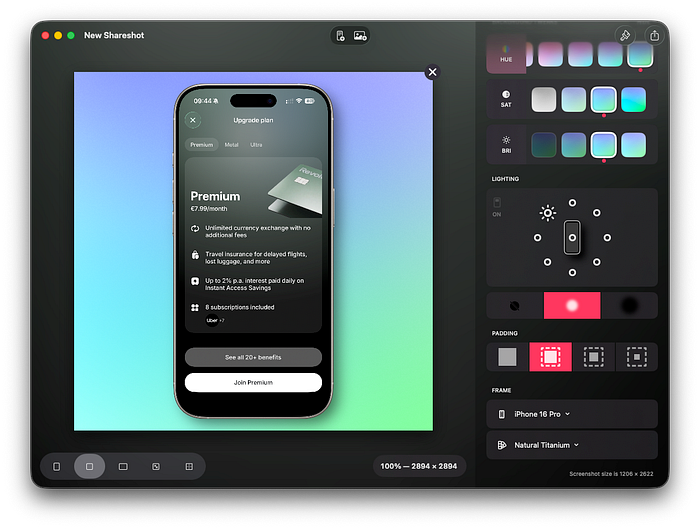The image size is (700, 529).
Task: Select the HUE background adjustment tab
Action: (506, 54)
